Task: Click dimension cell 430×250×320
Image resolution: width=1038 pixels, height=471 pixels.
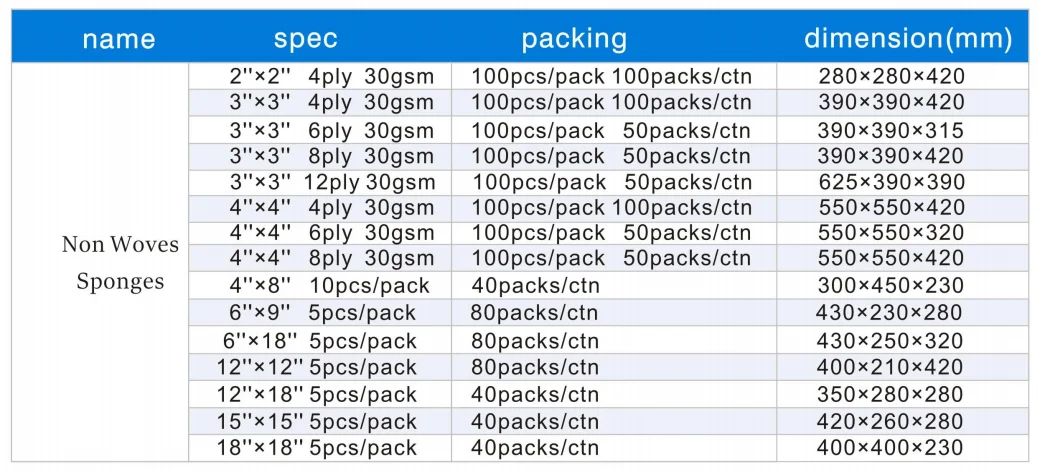Action: point(891,341)
